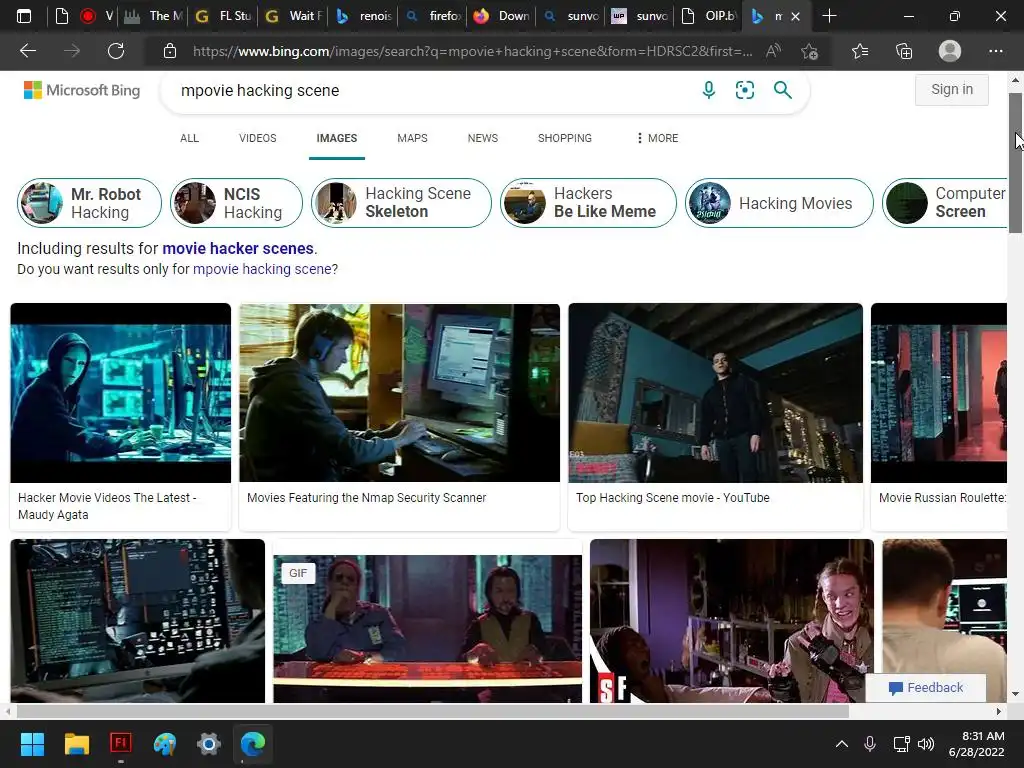Open File Explorer from the taskbar
1024x768 pixels.
pyautogui.click(x=76, y=744)
